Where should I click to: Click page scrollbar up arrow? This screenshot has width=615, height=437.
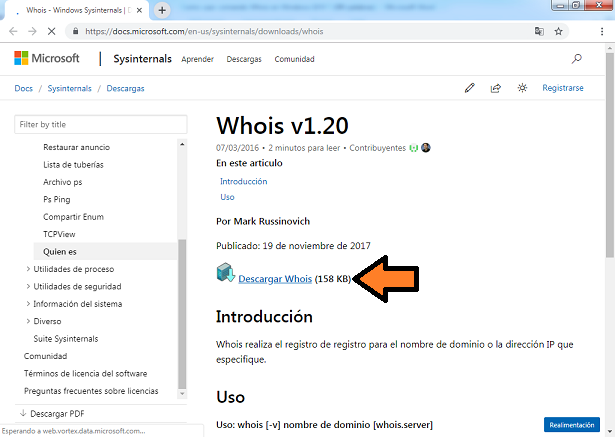tap(610, 47)
